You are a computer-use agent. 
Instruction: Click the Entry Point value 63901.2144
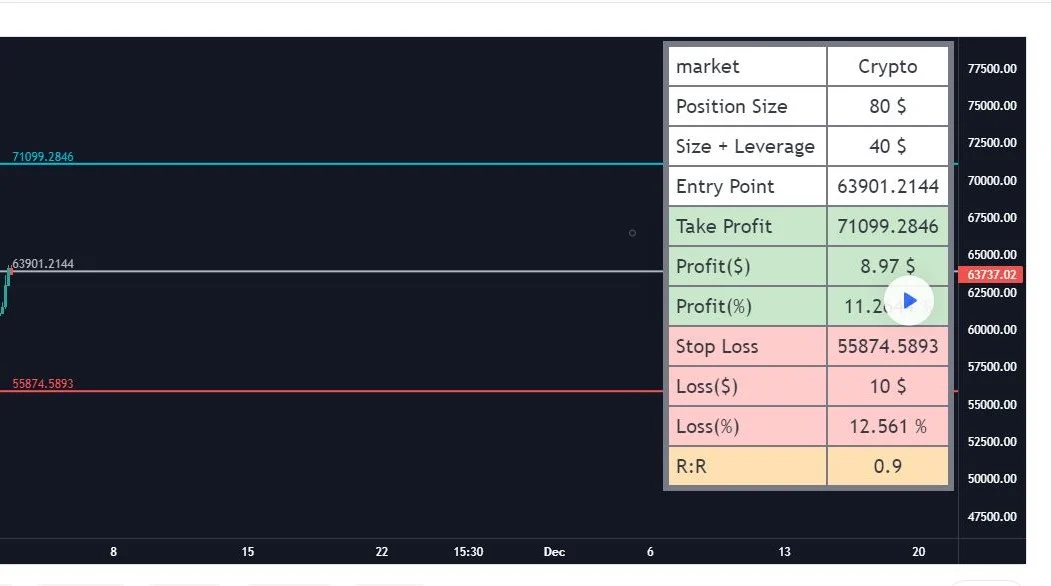pyautogui.click(x=887, y=186)
